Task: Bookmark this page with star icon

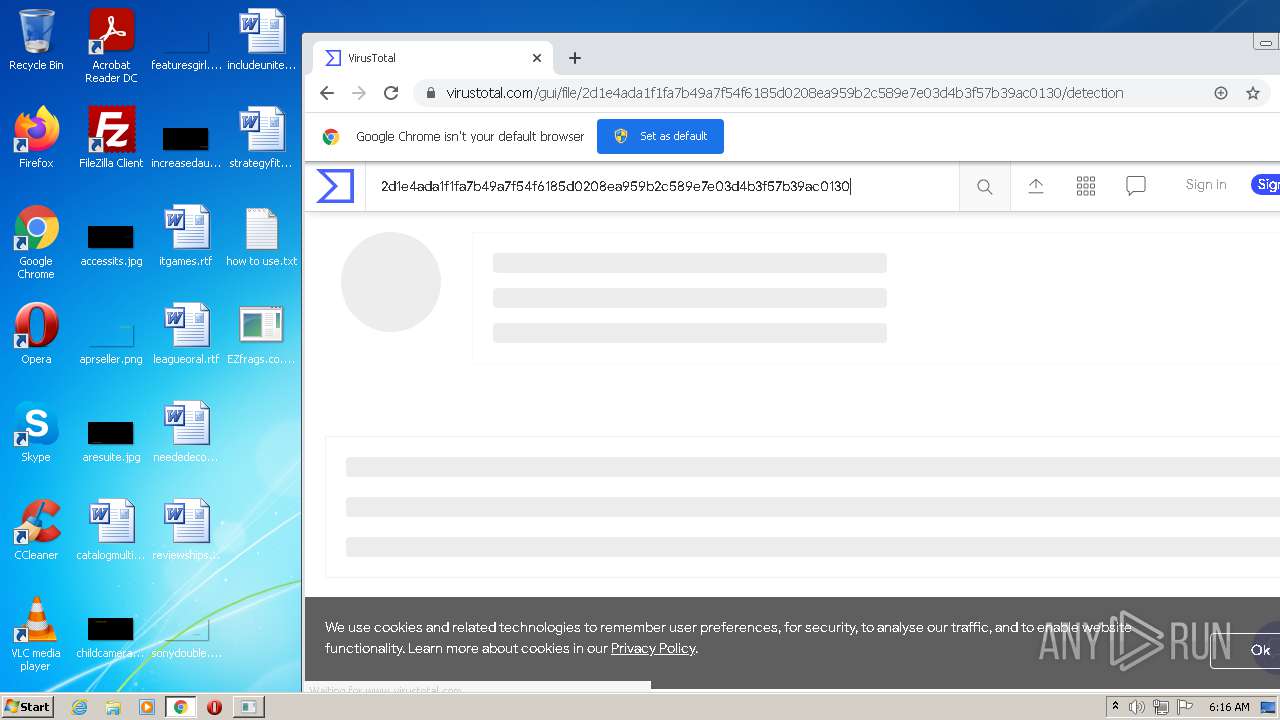Action: click(1253, 93)
